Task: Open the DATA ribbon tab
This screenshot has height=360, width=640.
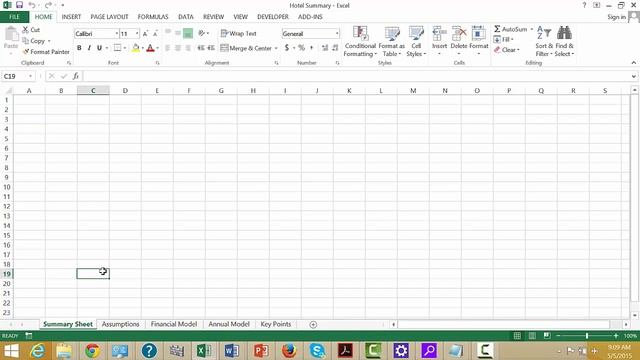Action: 186,17
